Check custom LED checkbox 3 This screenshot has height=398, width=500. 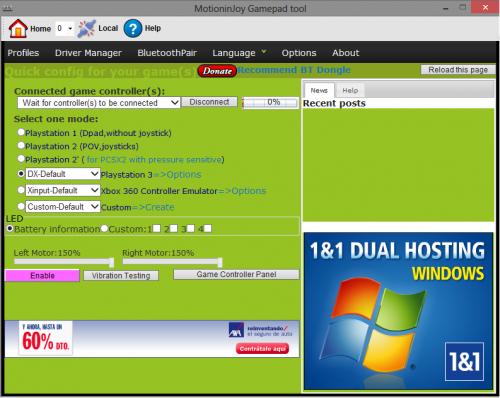click(191, 228)
